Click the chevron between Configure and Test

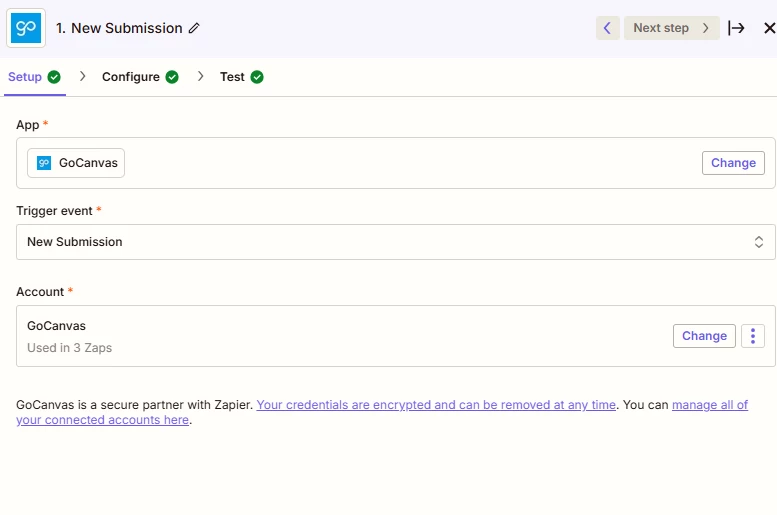coord(201,76)
